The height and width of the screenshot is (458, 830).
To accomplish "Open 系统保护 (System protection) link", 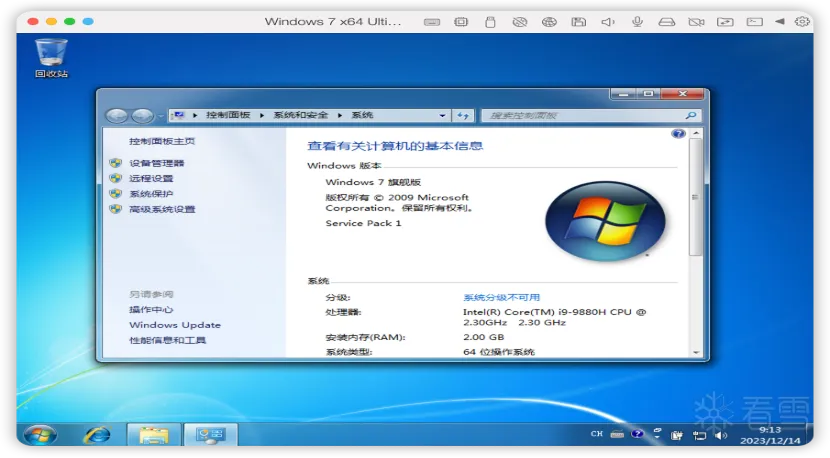I will tap(151, 194).
